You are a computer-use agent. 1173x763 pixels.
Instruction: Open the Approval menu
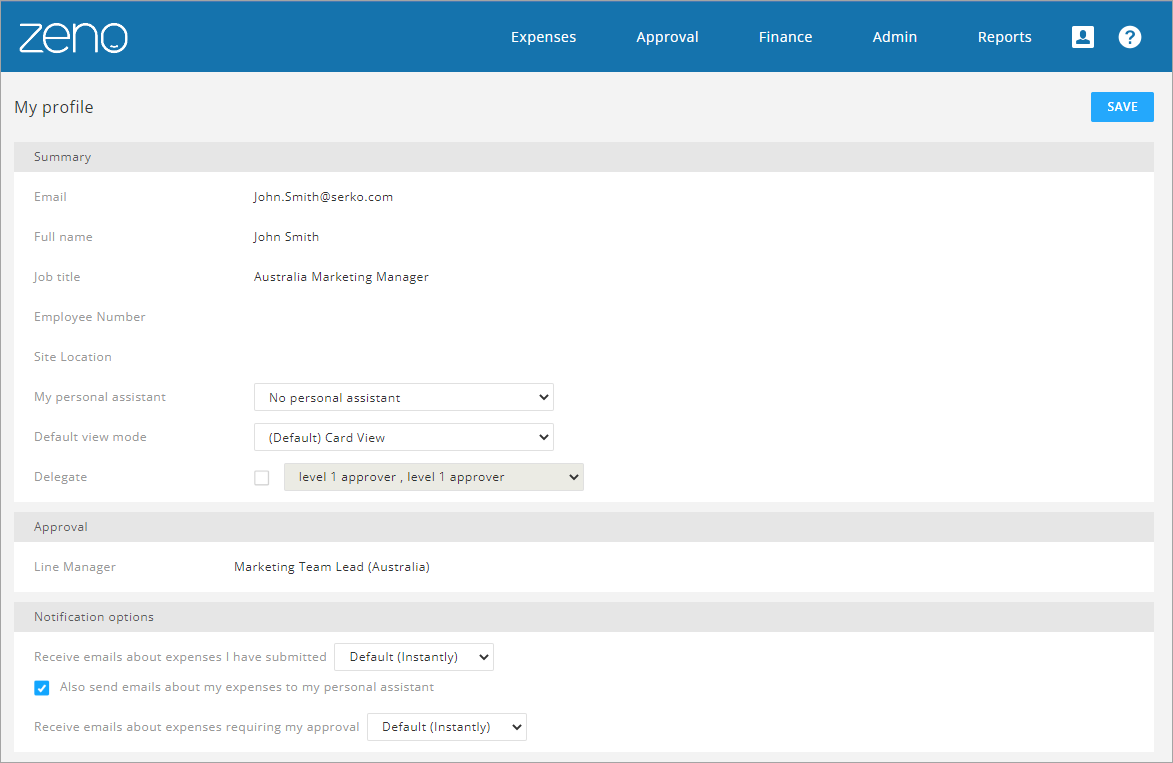(667, 37)
